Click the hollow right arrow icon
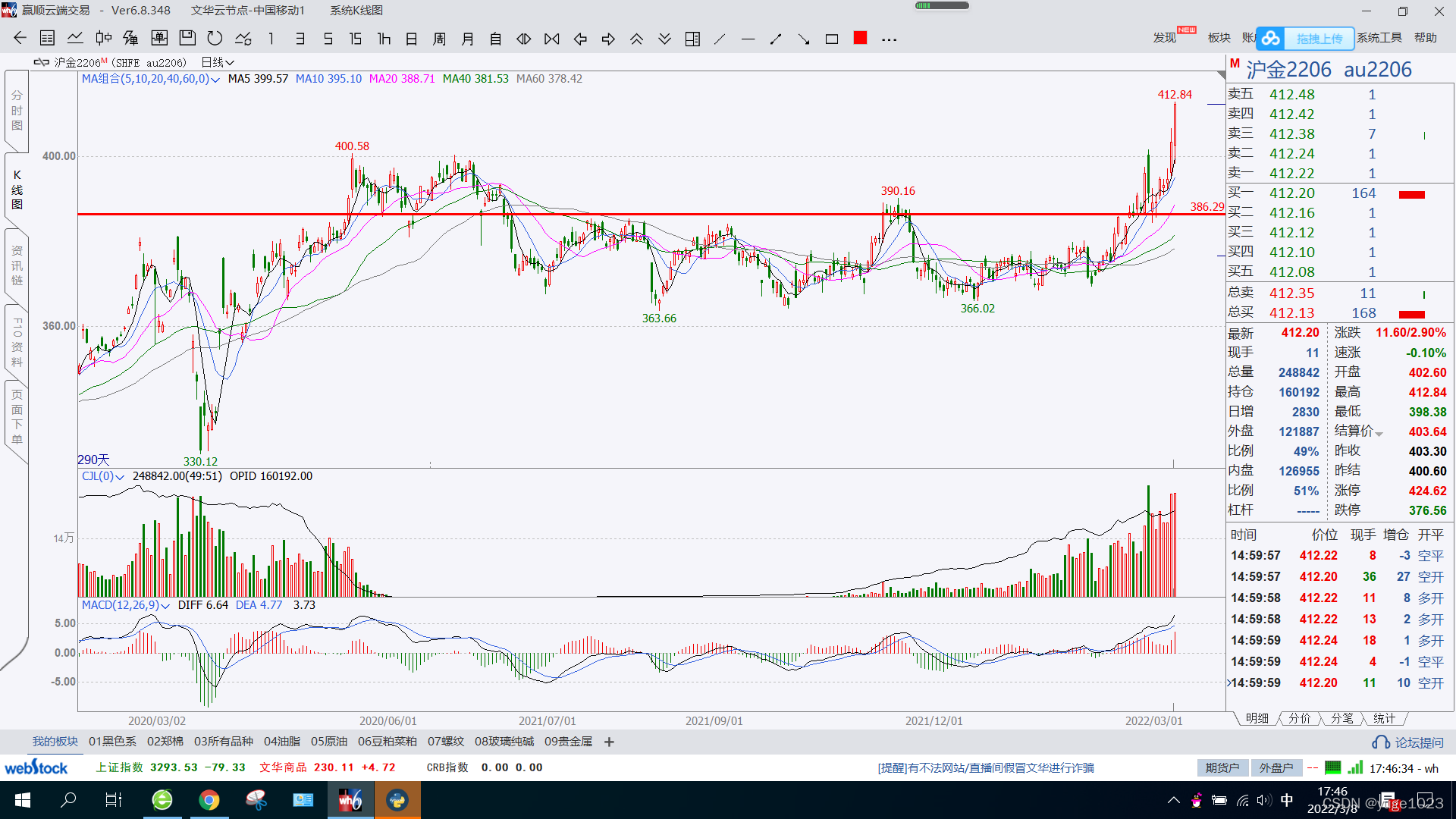This screenshot has width=1456, height=819. click(x=608, y=39)
